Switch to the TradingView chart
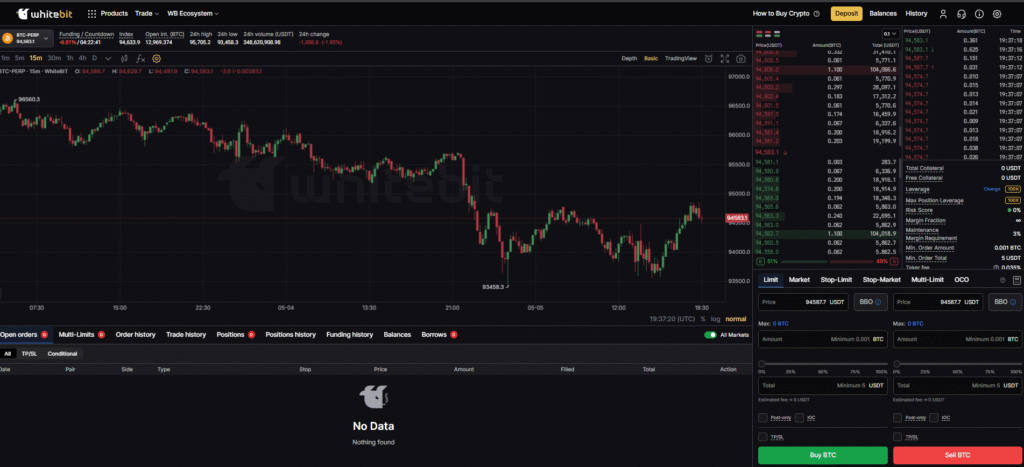1024x467 pixels. [680, 58]
